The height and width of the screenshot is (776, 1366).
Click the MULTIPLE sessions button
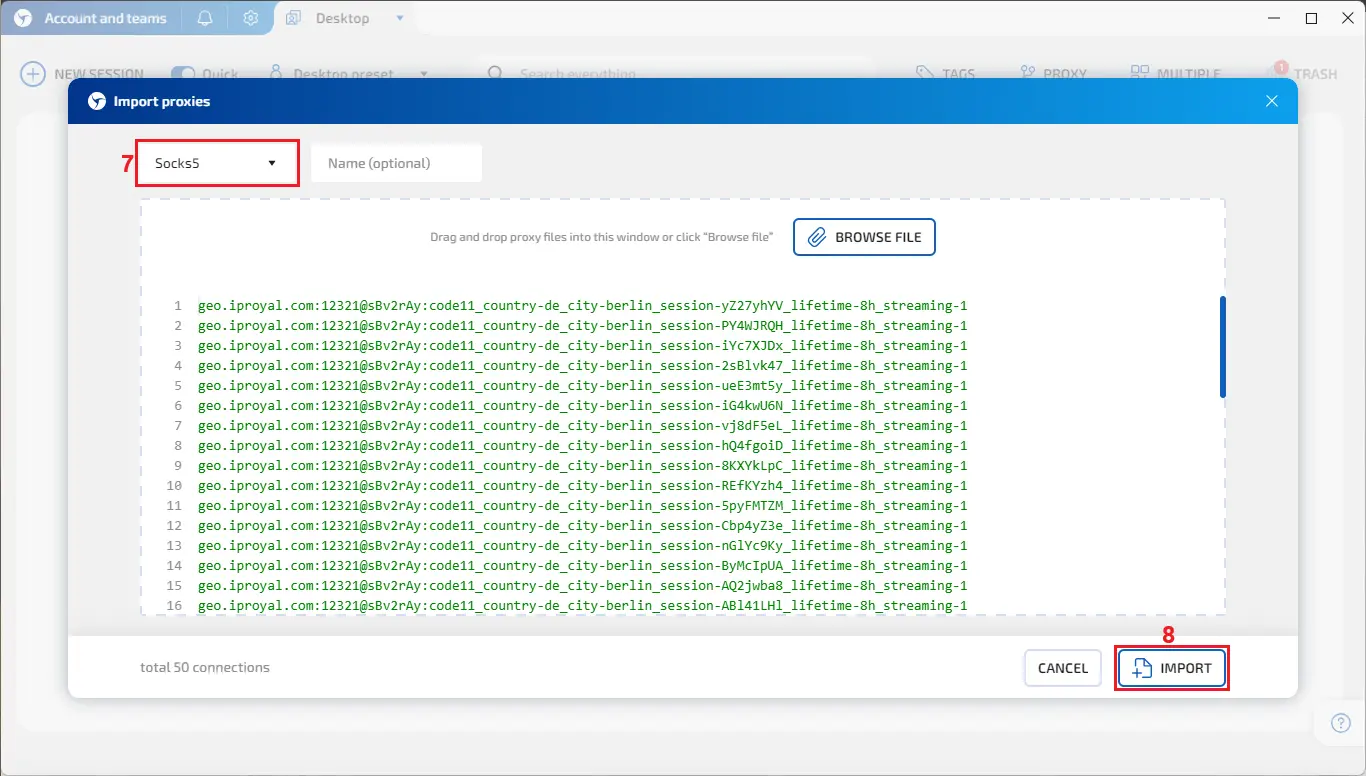pyautogui.click(x=1175, y=74)
